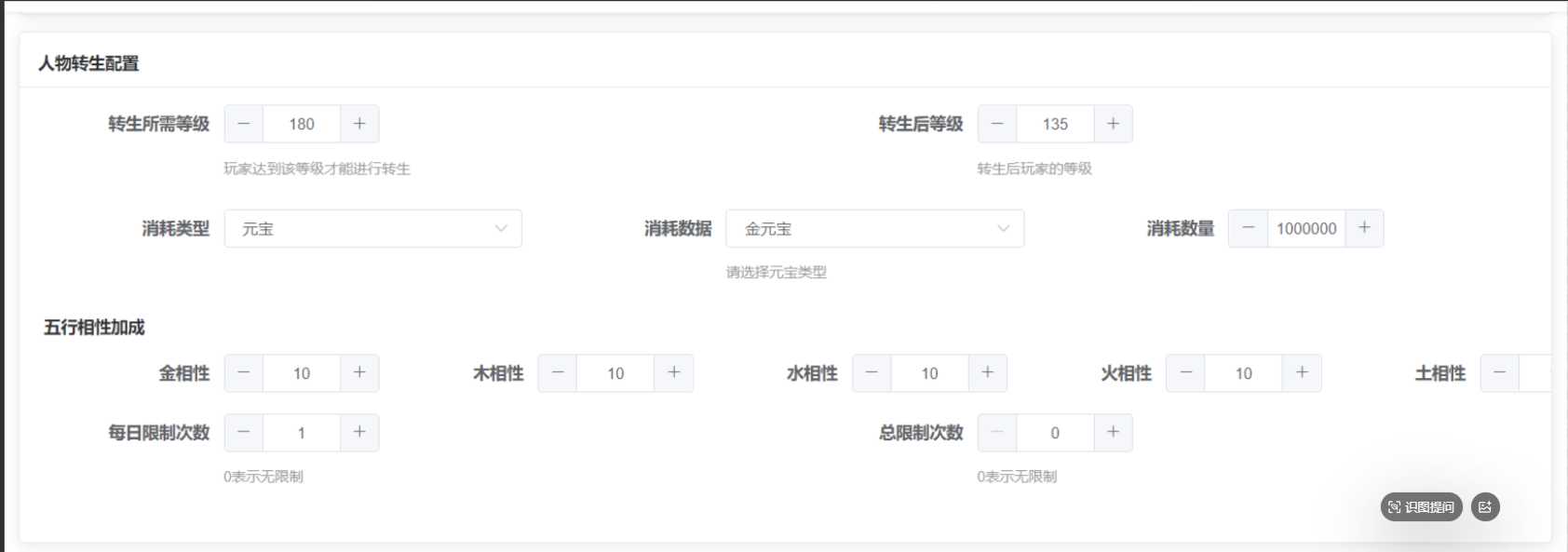Increment 金相性 value
This screenshot has height=552, width=1568.
coord(359,373)
